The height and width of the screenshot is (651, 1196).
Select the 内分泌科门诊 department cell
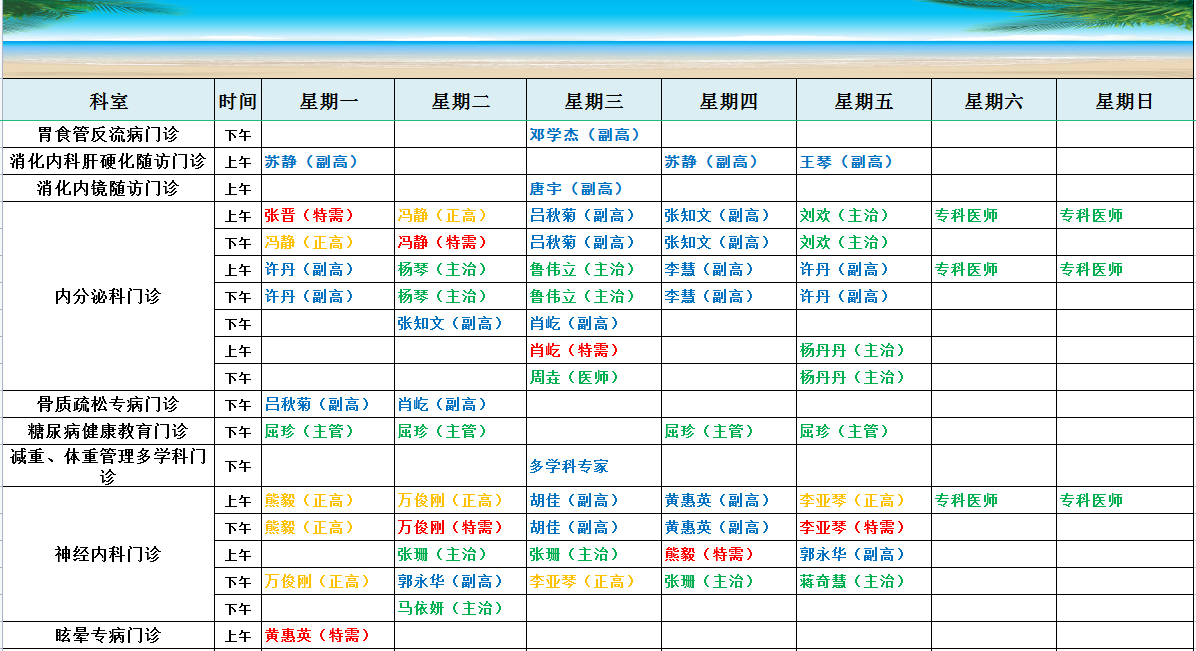(108, 296)
